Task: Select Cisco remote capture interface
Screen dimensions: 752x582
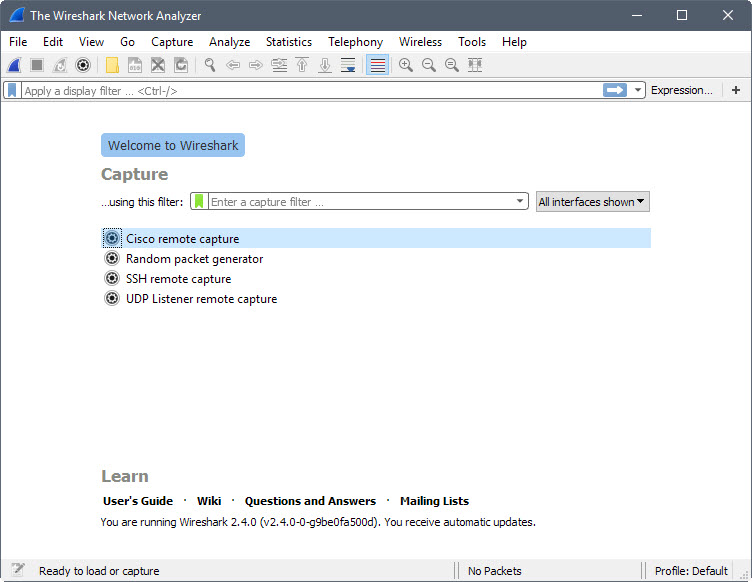Action: click(x=376, y=238)
